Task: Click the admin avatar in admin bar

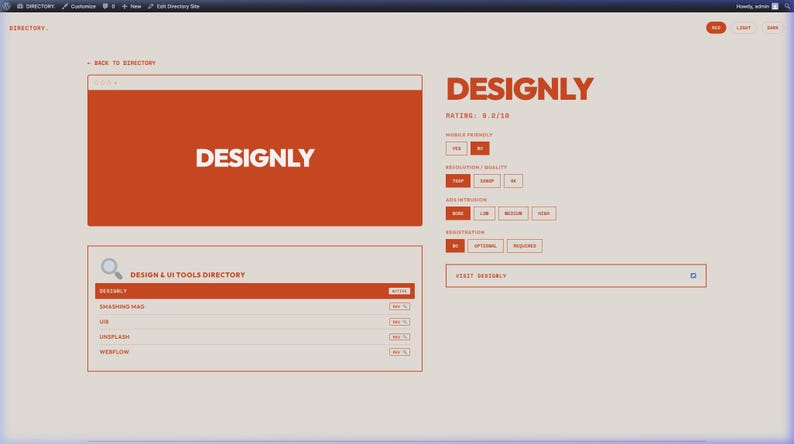Action: tap(775, 6)
